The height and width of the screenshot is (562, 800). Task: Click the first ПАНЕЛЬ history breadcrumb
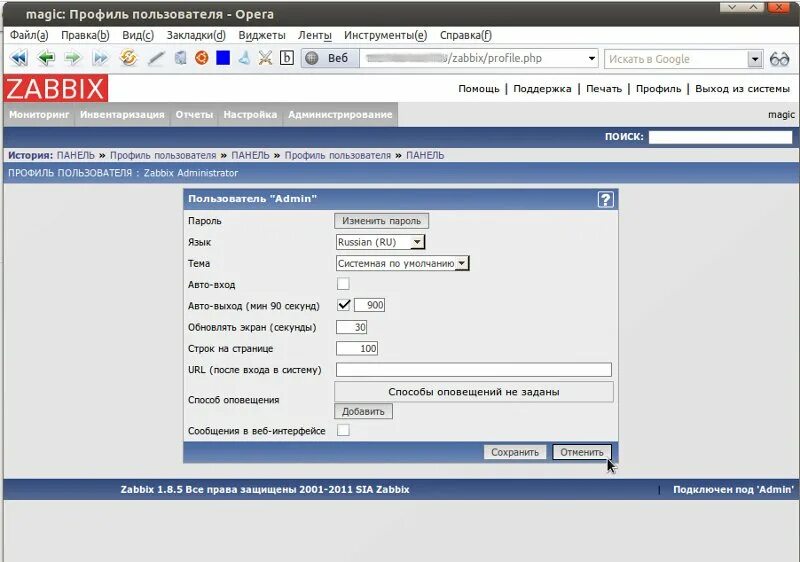(76, 155)
